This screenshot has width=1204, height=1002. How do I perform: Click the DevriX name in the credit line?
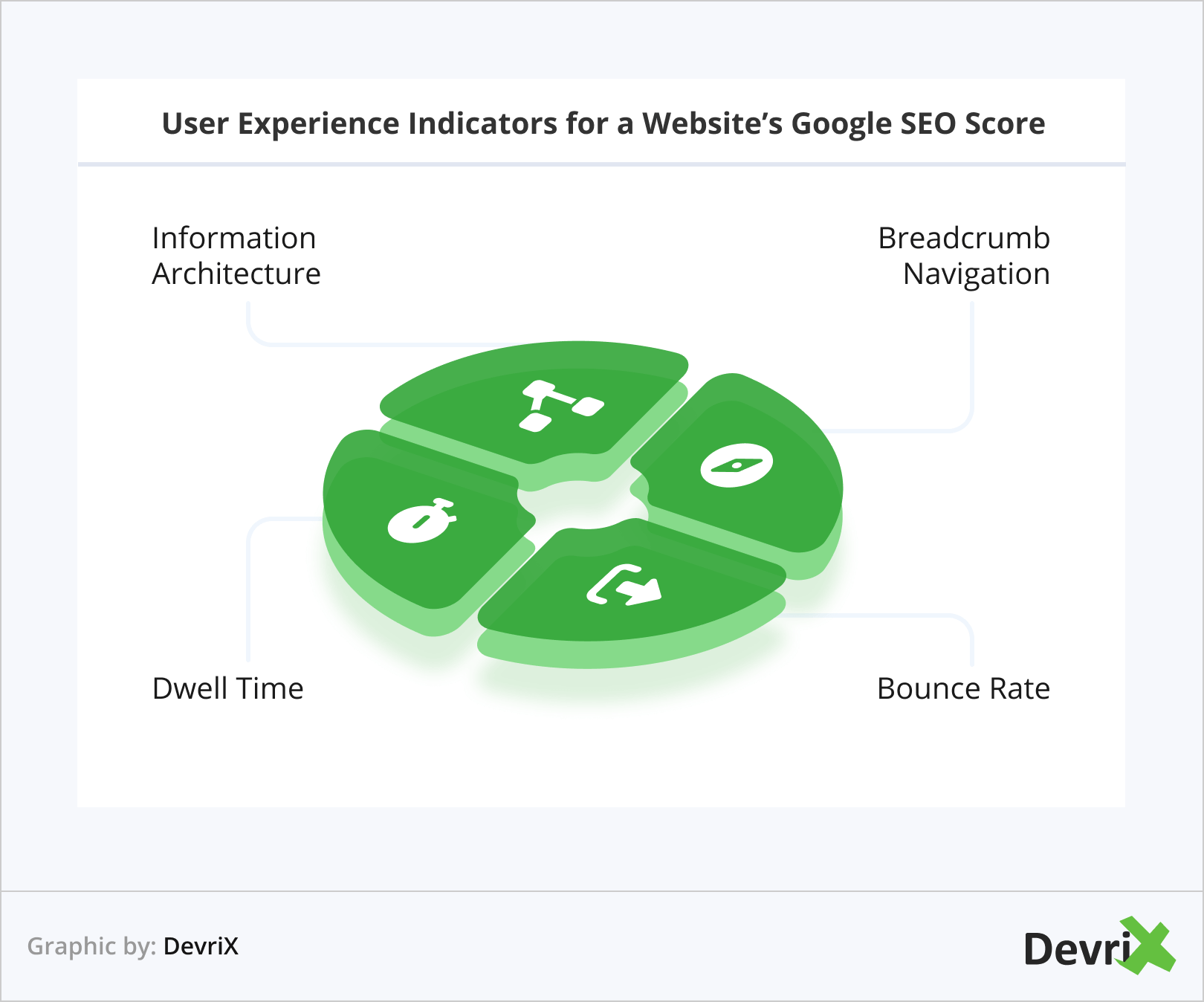(201, 946)
